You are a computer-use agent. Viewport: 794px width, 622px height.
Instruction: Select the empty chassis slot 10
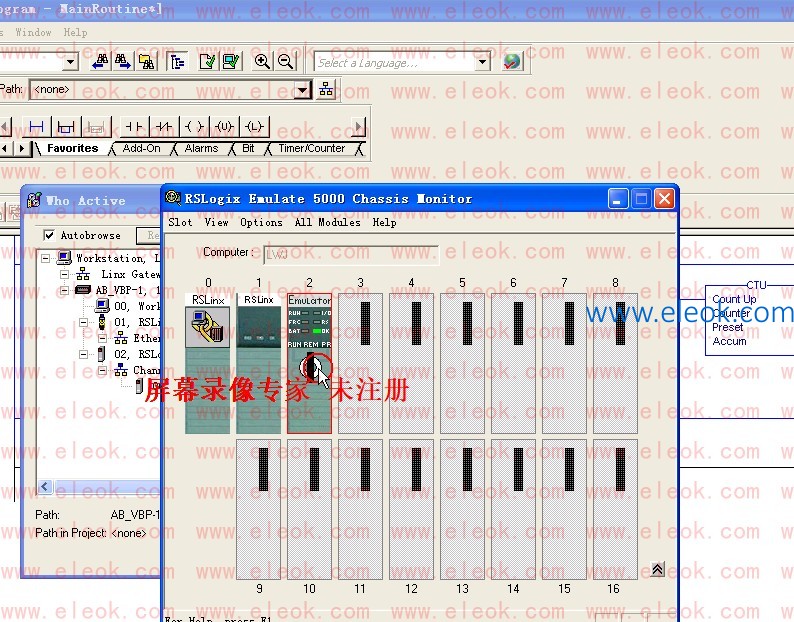point(309,510)
